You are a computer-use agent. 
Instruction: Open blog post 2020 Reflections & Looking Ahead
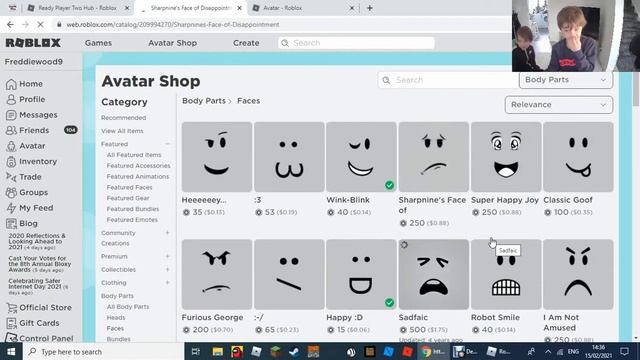(x=37, y=241)
